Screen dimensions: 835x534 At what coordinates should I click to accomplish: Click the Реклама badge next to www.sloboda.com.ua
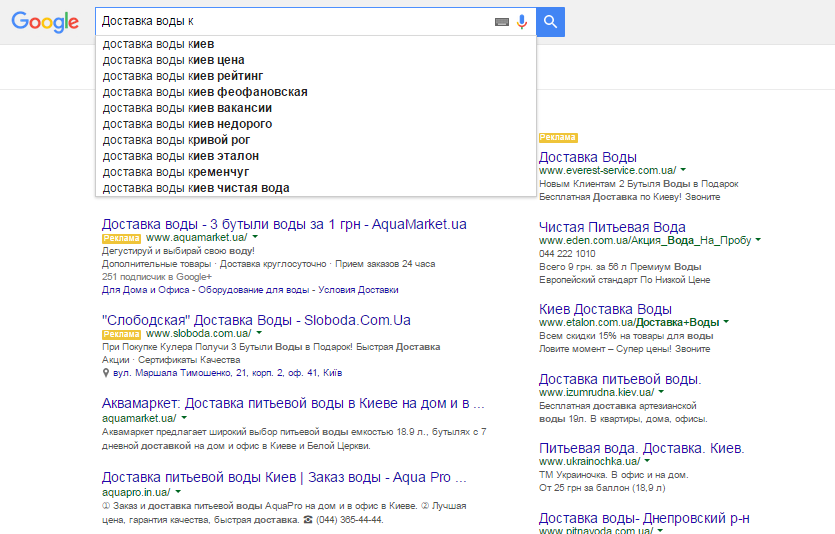pos(121,334)
